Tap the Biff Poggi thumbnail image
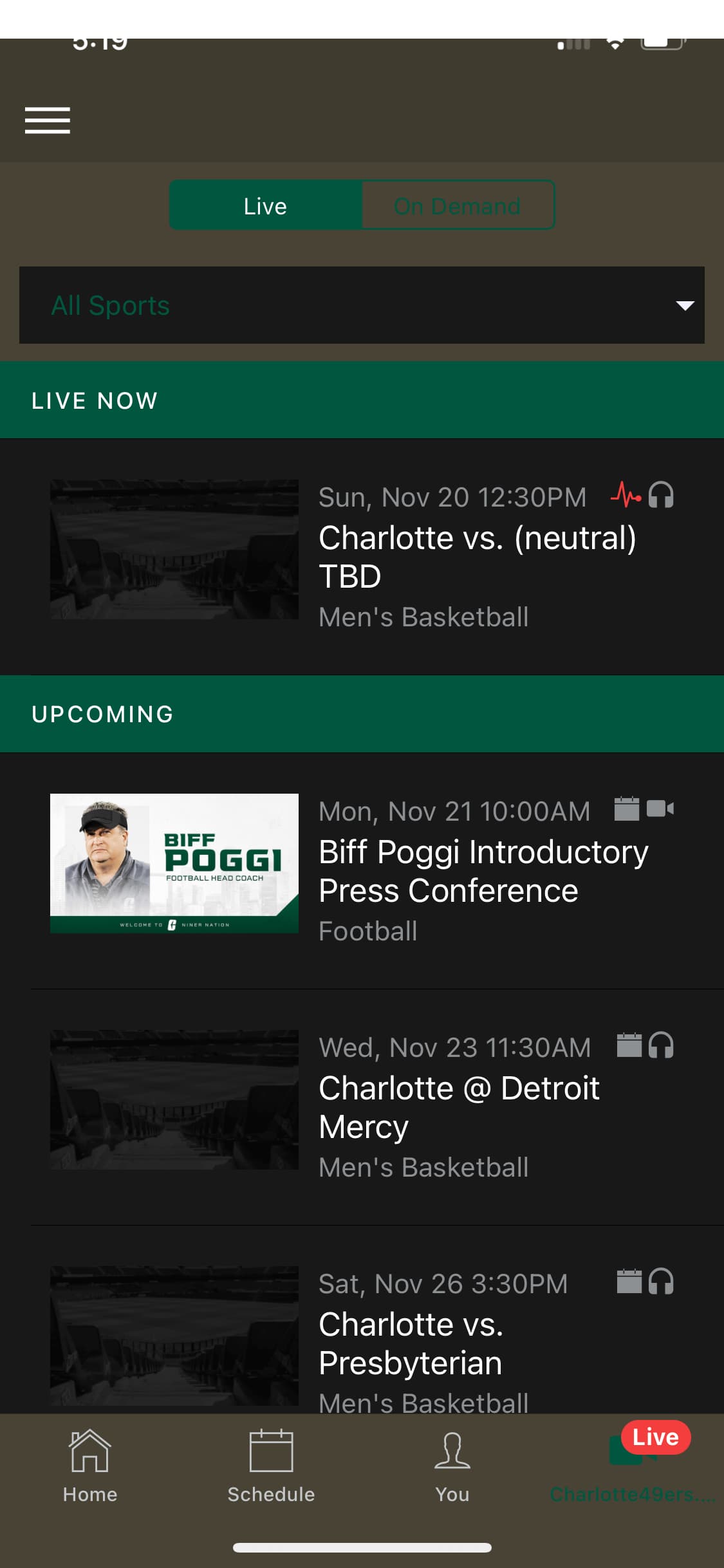This screenshot has width=724, height=1568. click(x=174, y=863)
